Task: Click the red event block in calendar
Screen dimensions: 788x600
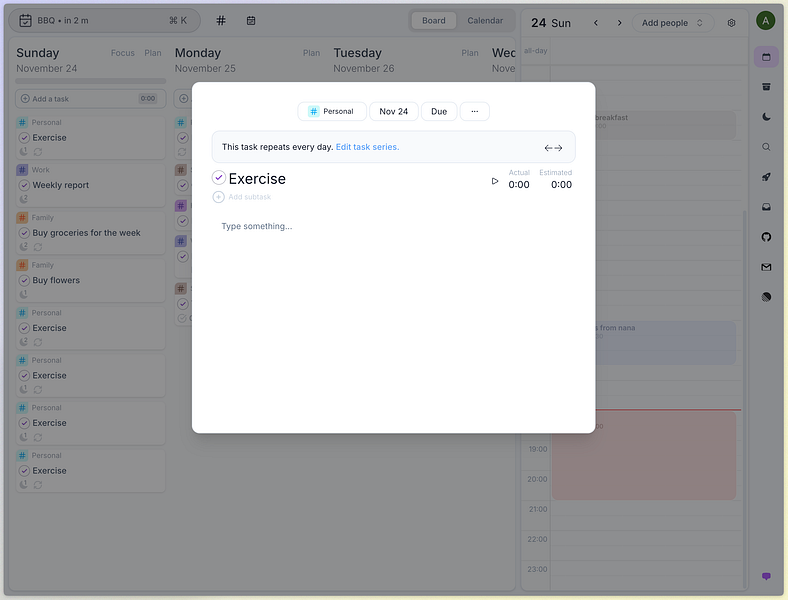Action: [644, 456]
